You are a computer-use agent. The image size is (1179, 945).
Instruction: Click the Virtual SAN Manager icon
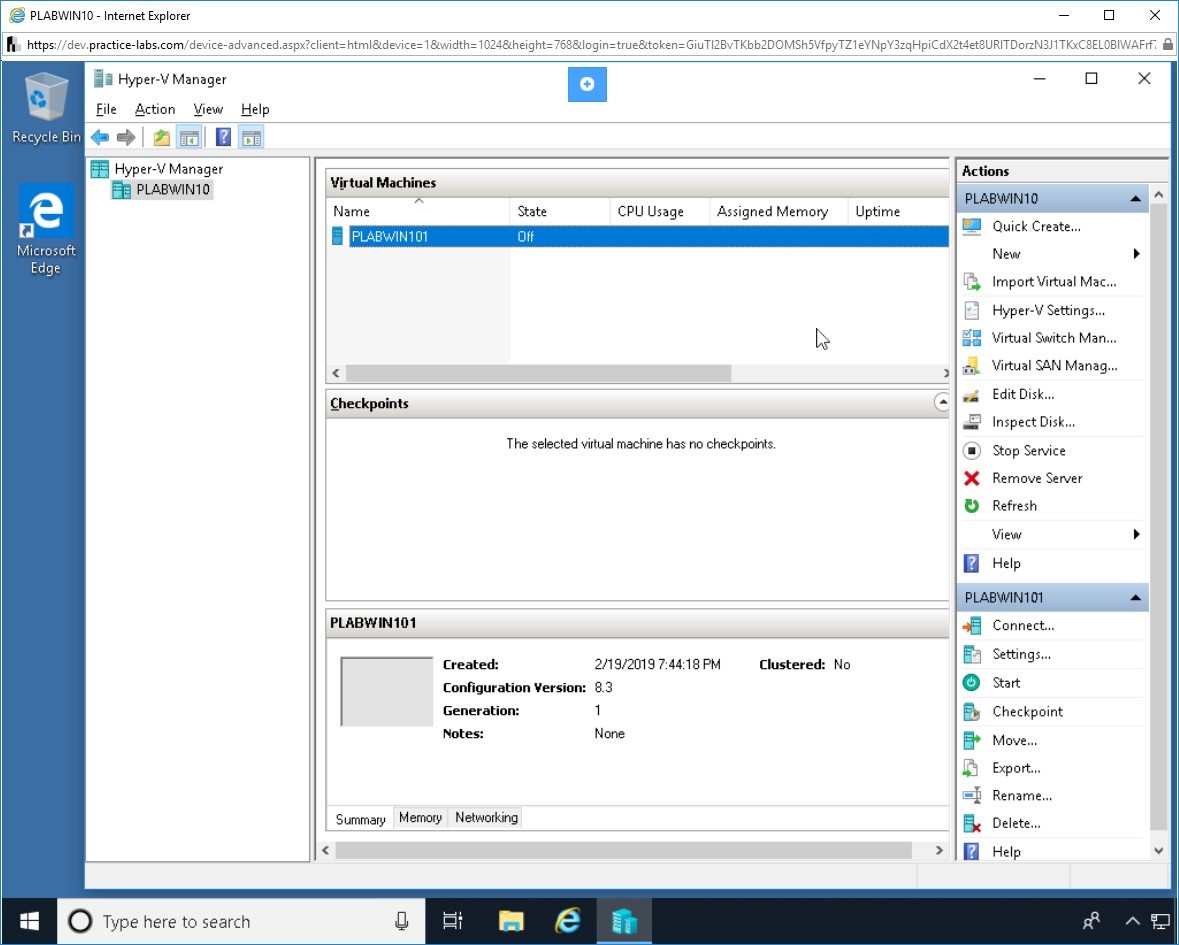point(971,365)
